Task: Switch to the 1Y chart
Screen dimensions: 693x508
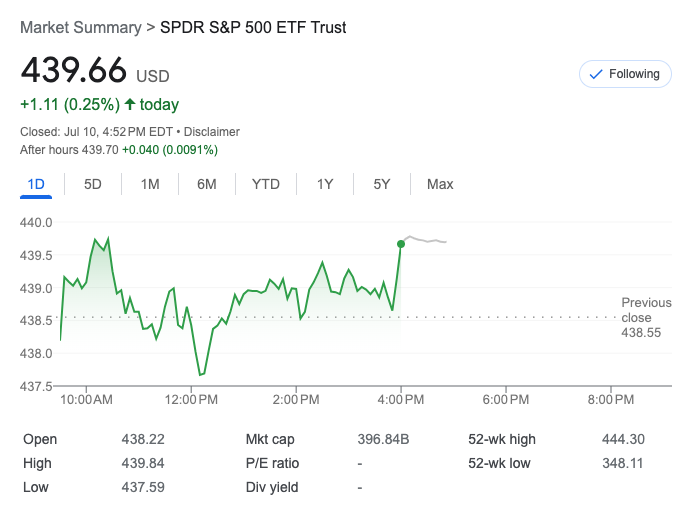Action: coord(325,184)
